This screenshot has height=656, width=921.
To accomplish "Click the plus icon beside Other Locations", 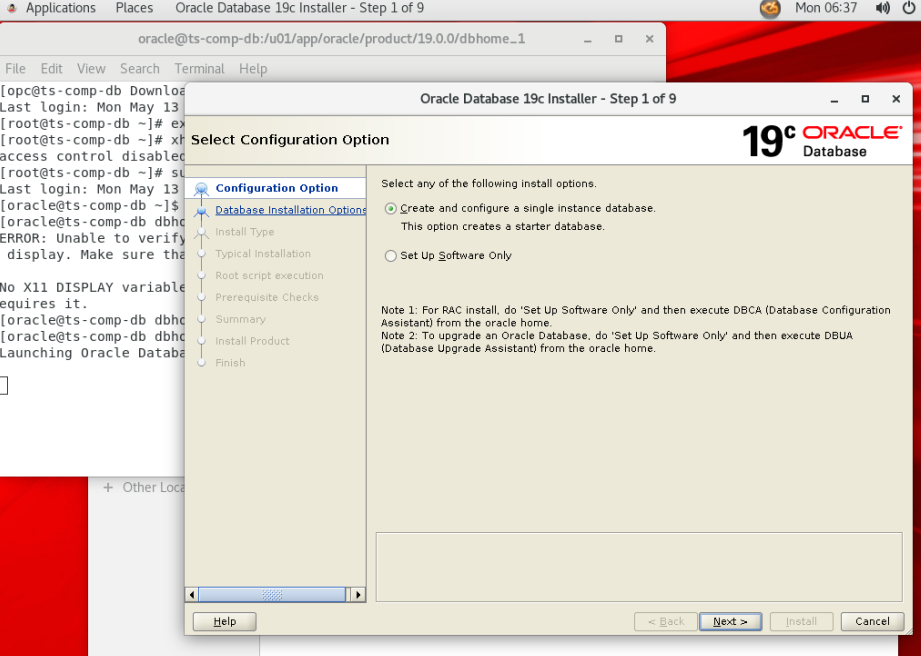I will pyautogui.click(x=108, y=487).
